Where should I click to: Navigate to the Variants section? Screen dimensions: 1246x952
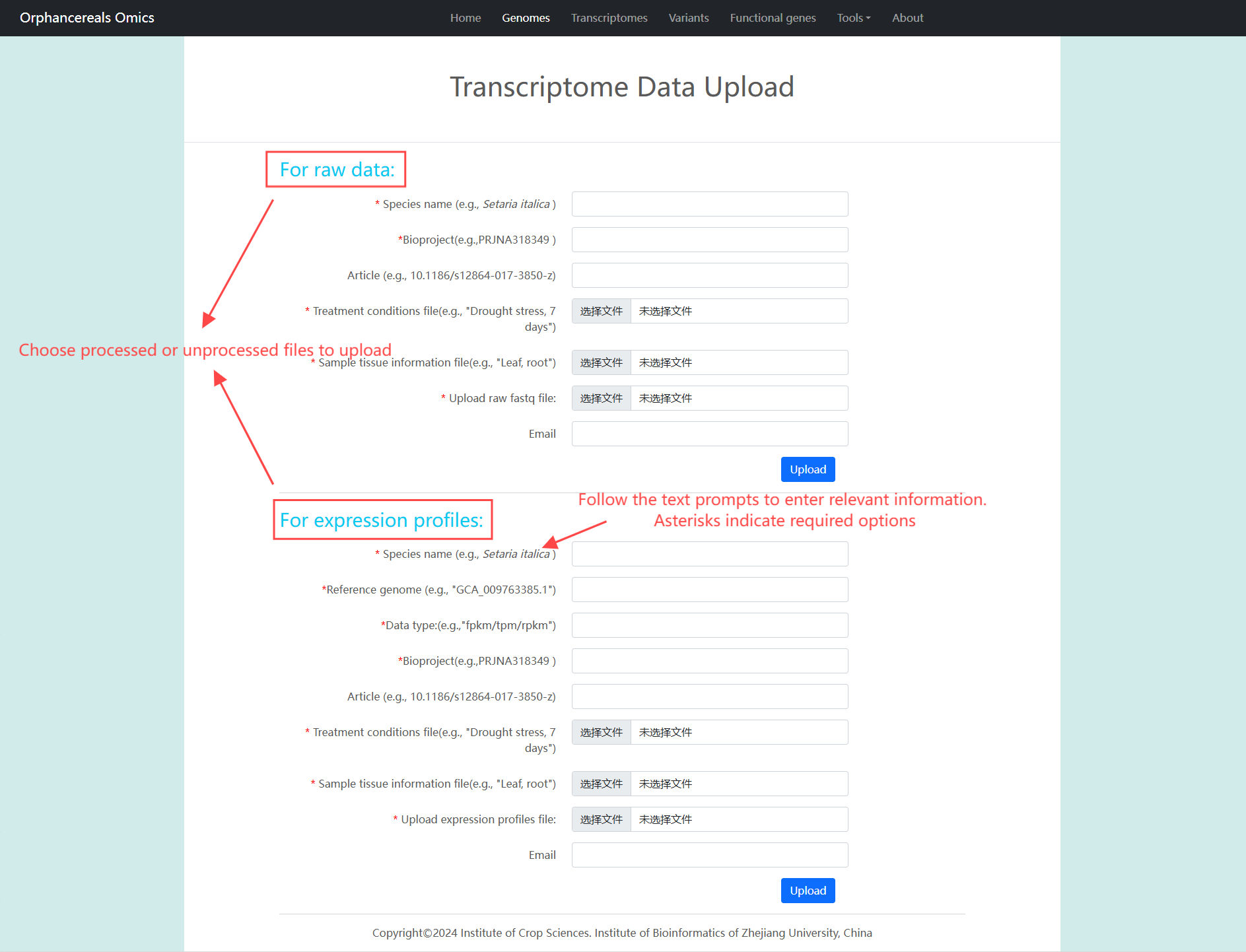tap(688, 18)
